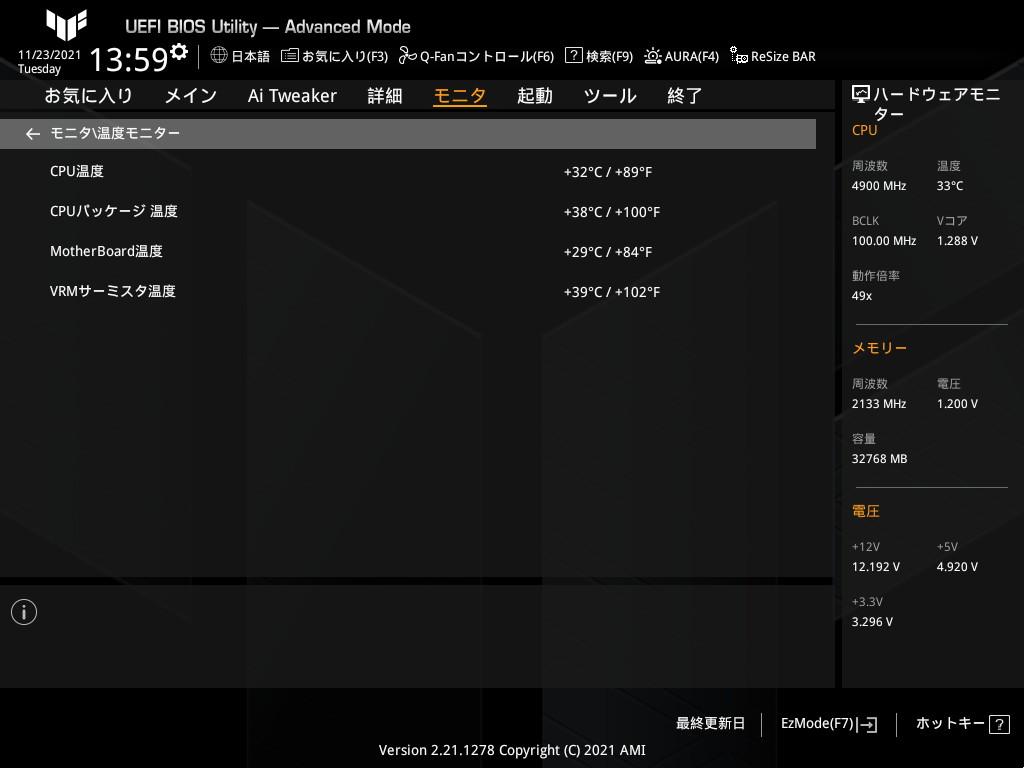Click the info circle icon
Screen dimensions: 1024x768
pyautogui.click(x=24, y=612)
